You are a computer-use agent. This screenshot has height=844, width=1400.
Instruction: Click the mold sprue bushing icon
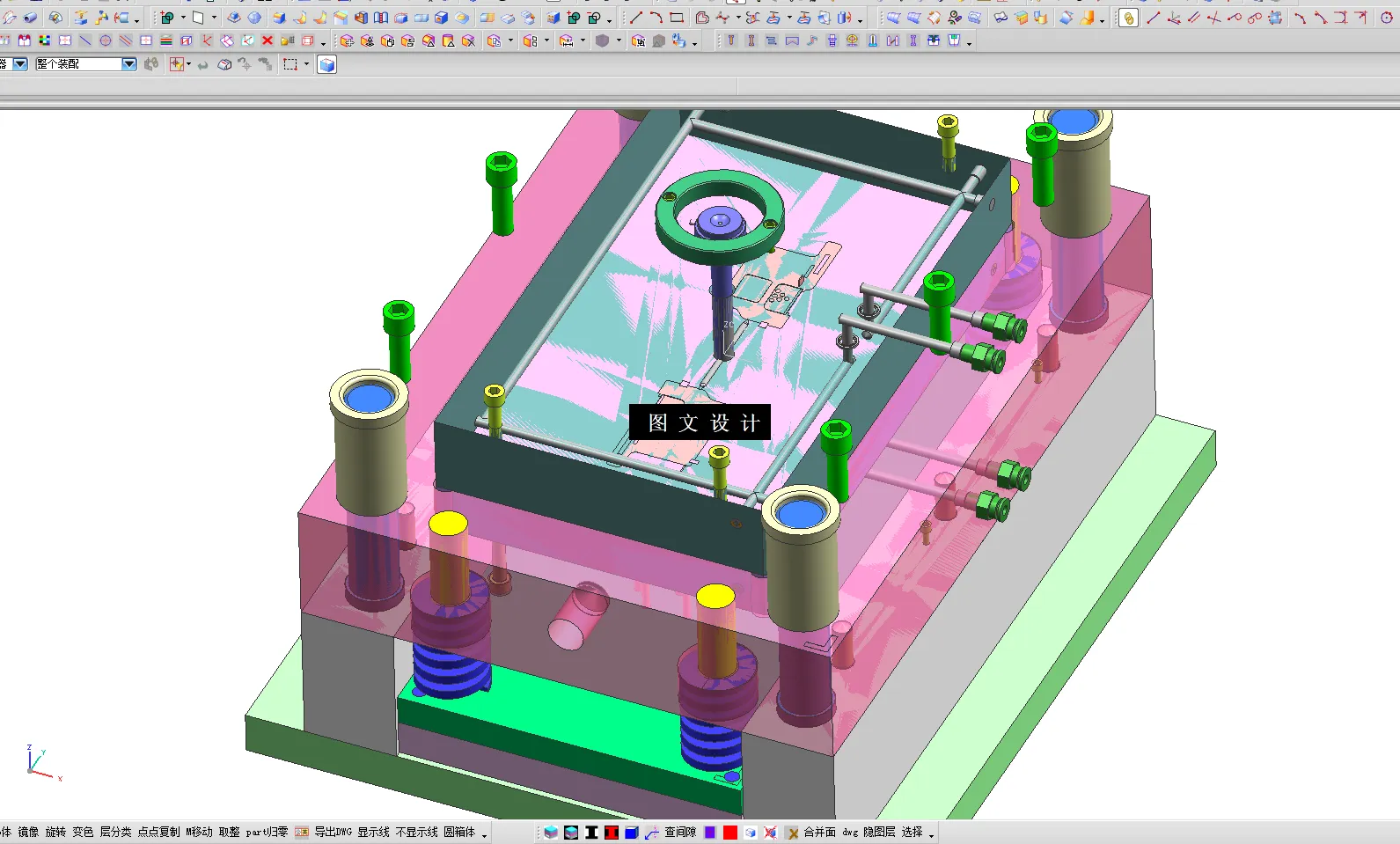click(x=832, y=40)
